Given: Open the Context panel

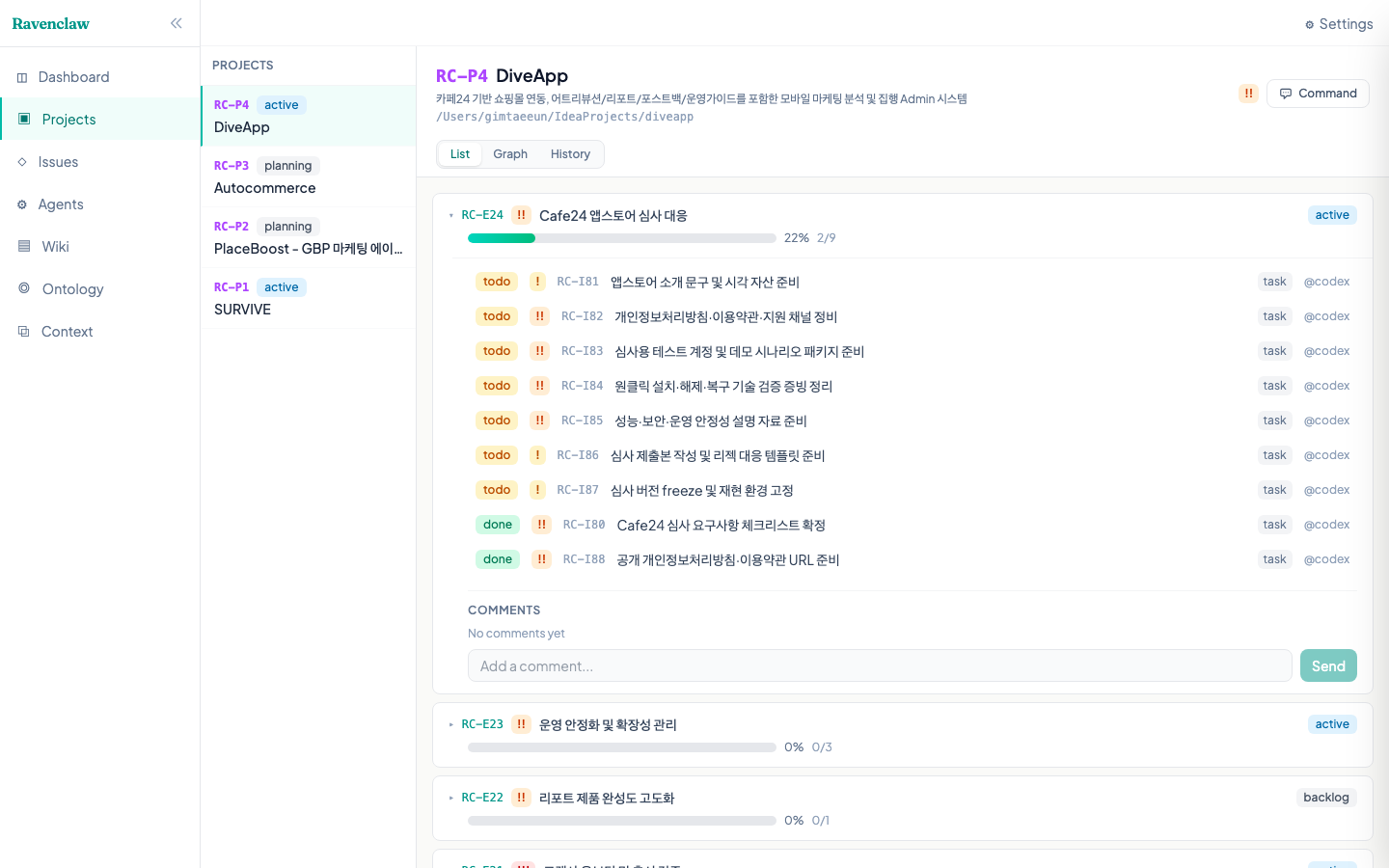Looking at the screenshot, I should (x=67, y=331).
